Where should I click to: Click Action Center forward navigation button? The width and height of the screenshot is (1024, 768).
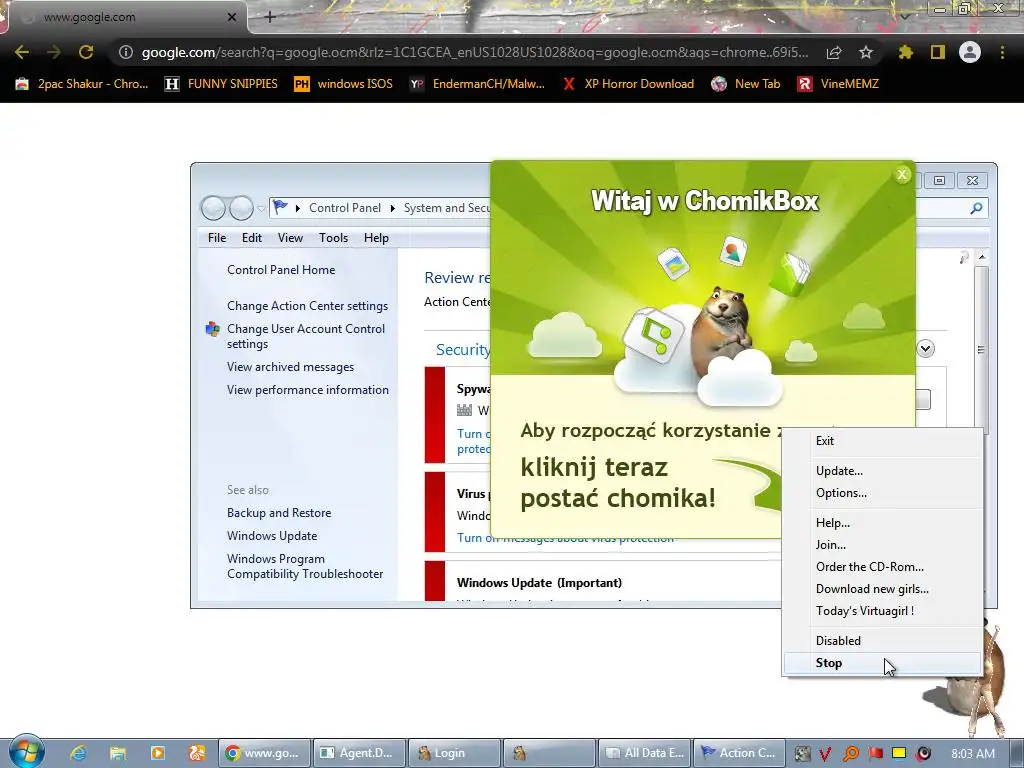coord(241,208)
